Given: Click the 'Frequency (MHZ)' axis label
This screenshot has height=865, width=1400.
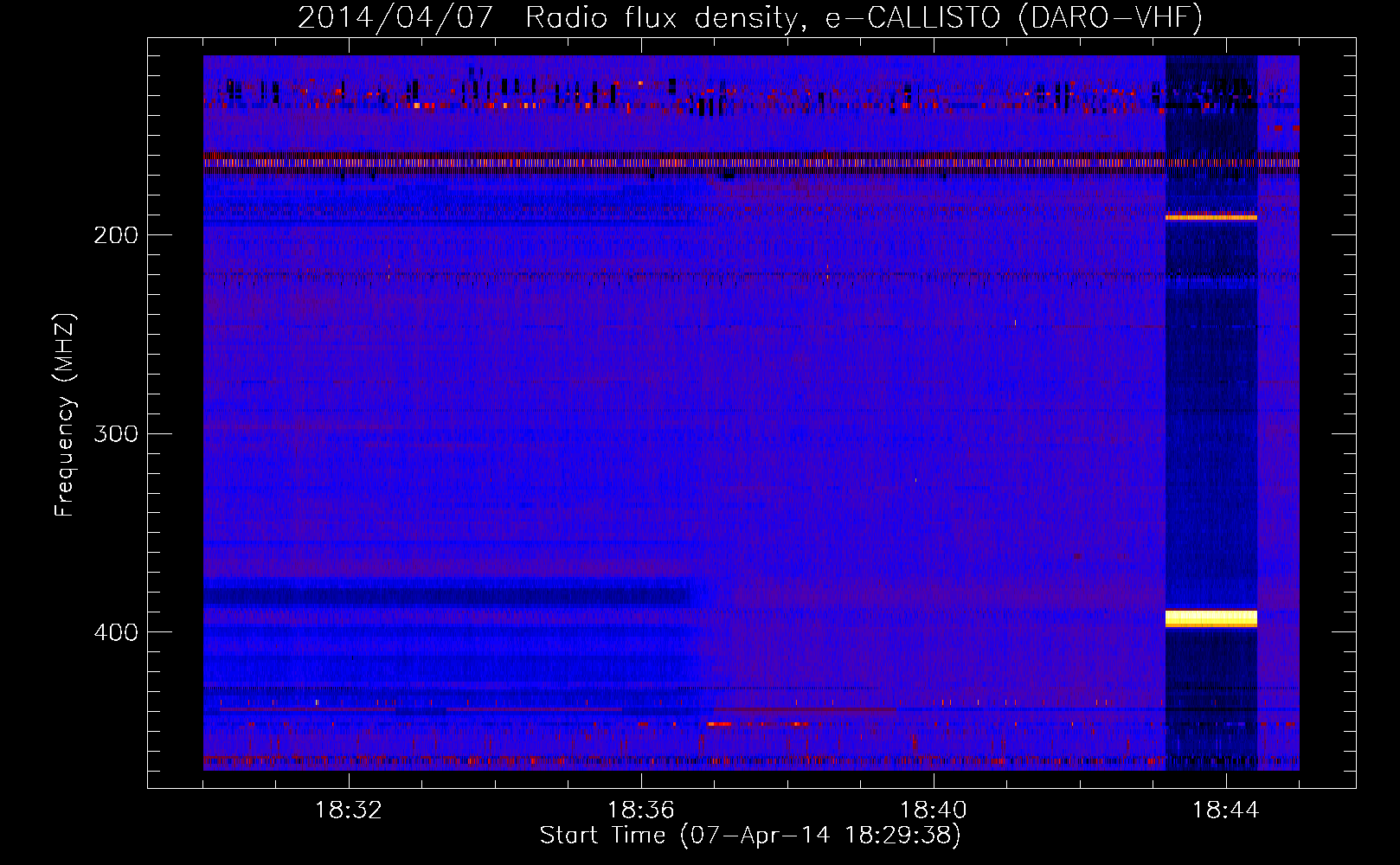Looking at the screenshot, I should click(65, 414).
